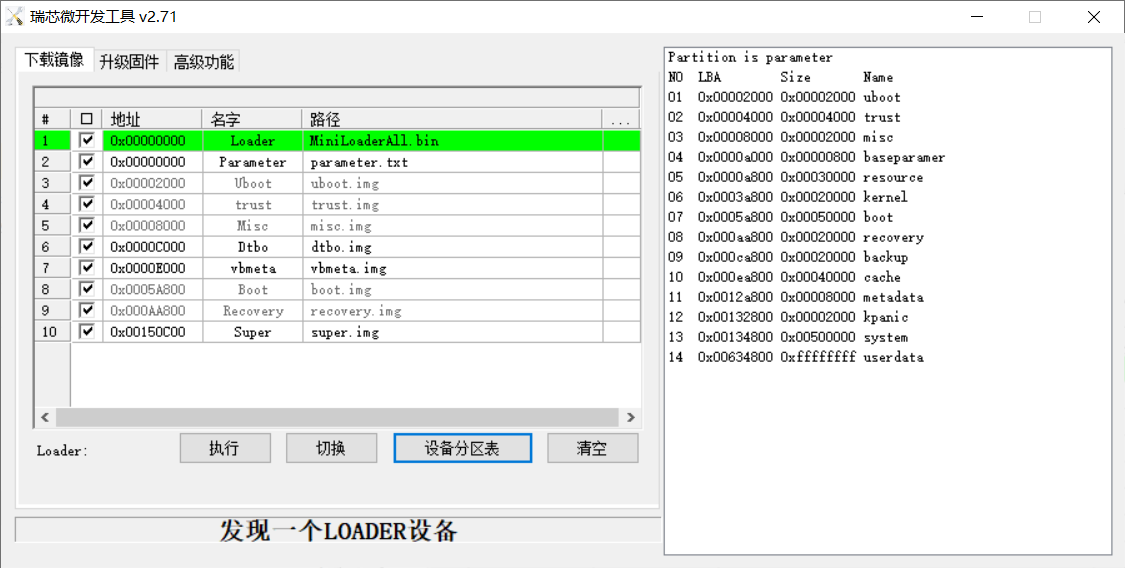Select the vbmeta.img path cell
The width and height of the screenshot is (1125, 568).
pos(452,268)
